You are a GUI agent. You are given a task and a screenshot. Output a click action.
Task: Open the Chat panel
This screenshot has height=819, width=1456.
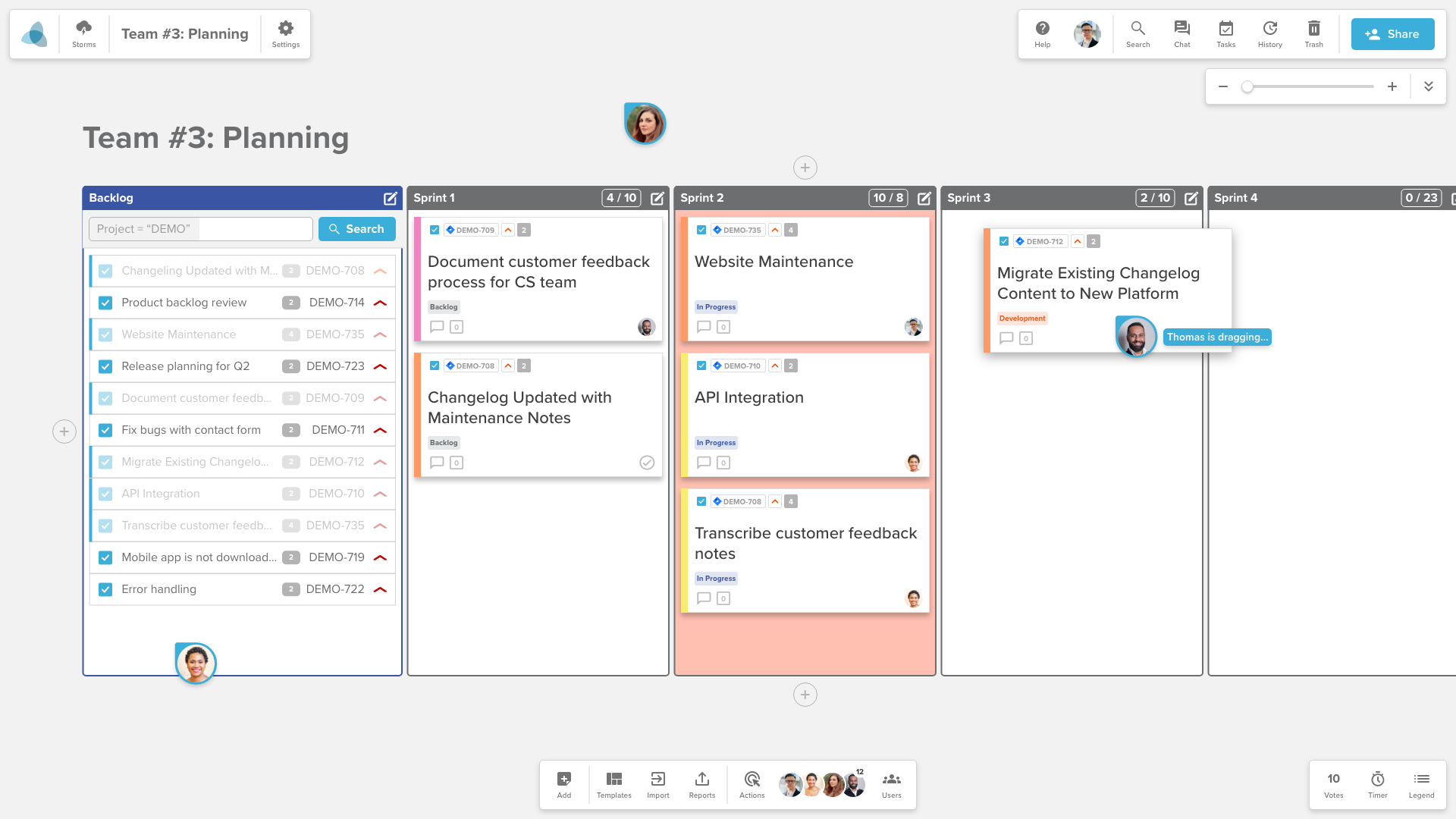(1181, 33)
